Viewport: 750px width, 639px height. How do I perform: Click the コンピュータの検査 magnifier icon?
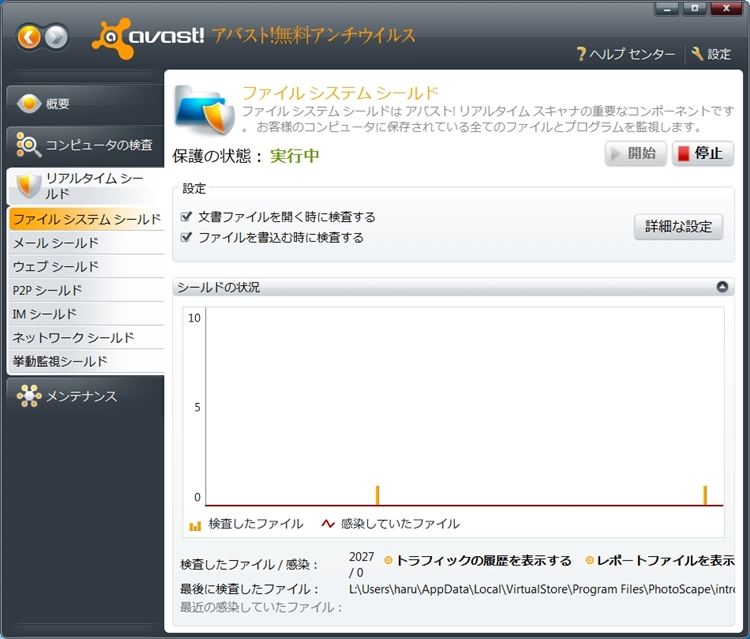(x=28, y=144)
